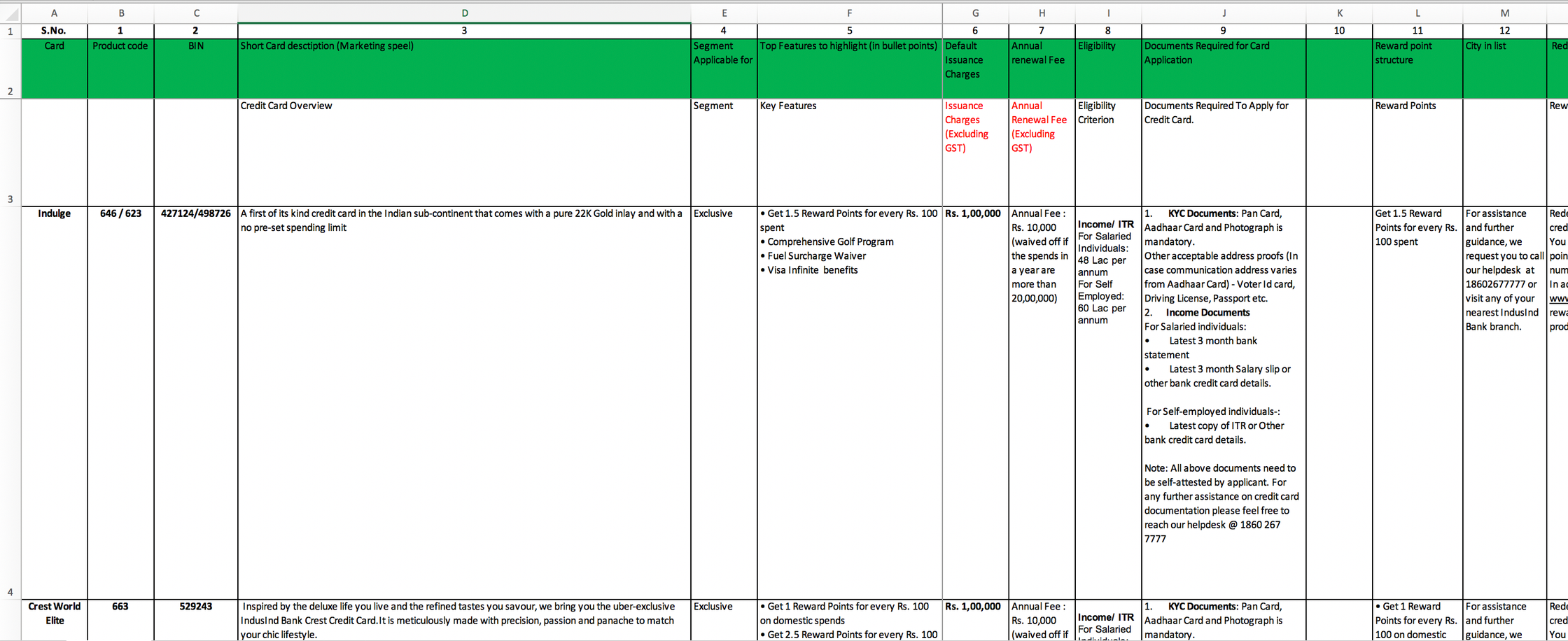
Task: Click the green 'Card' header cell
Action: pyautogui.click(x=55, y=69)
